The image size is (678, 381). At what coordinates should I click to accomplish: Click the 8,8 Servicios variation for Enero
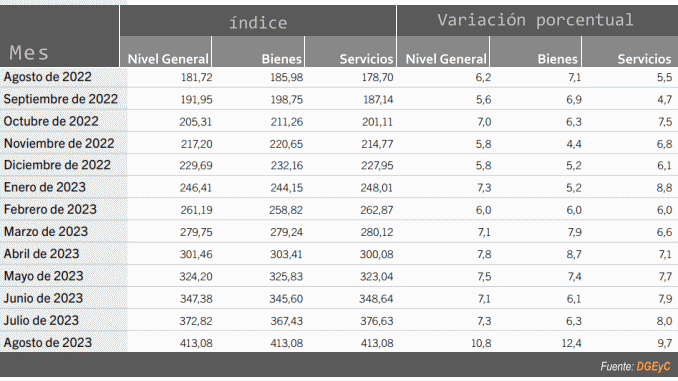664,188
